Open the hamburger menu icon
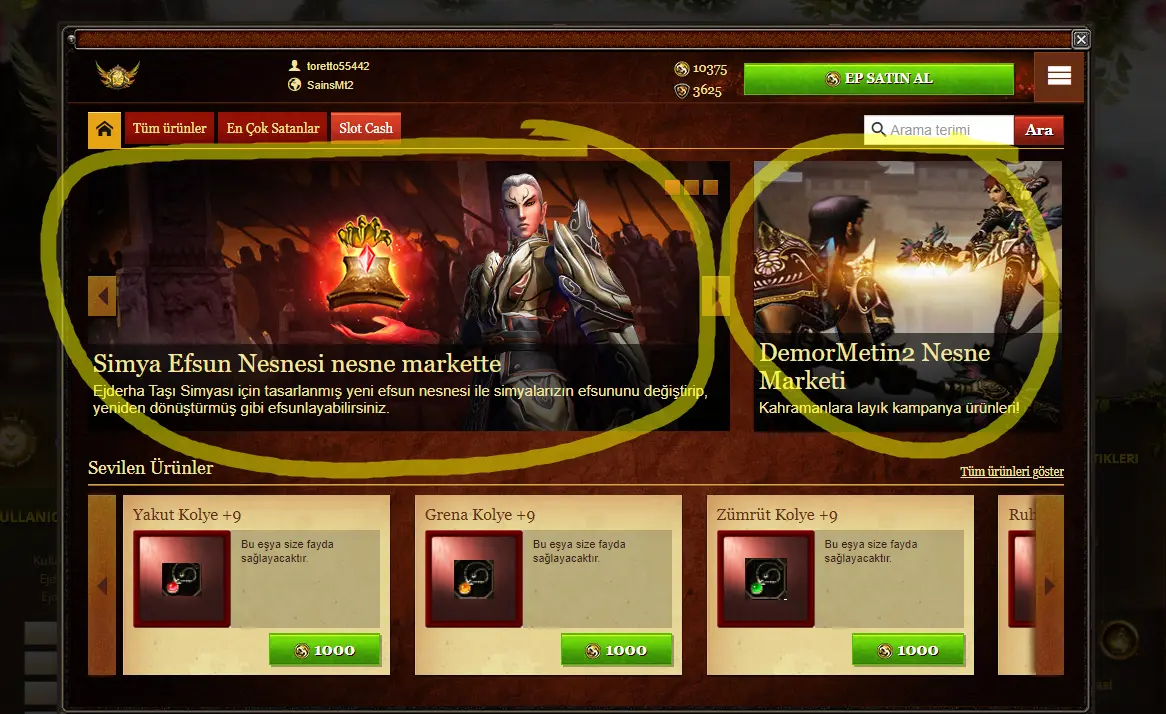 [x=1059, y=76]
